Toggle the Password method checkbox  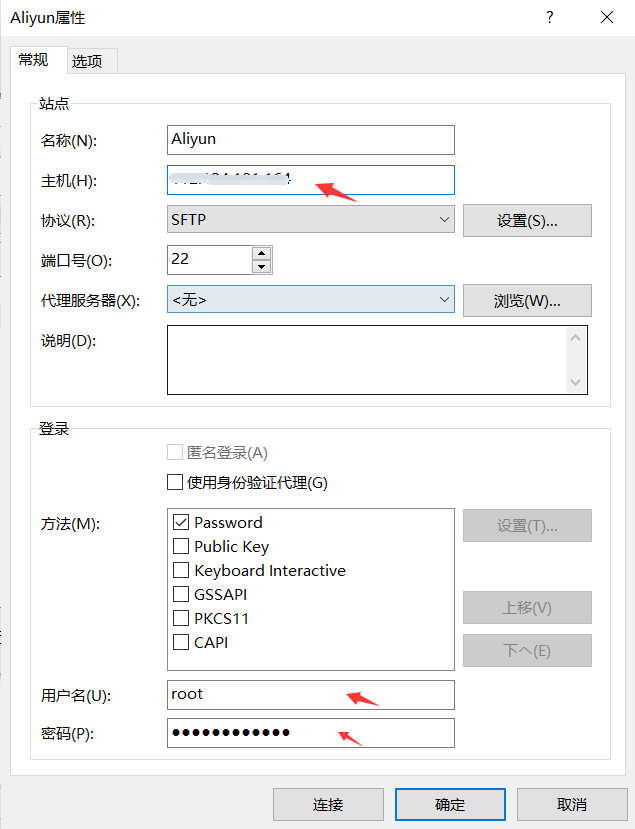[x=181, y=522]
